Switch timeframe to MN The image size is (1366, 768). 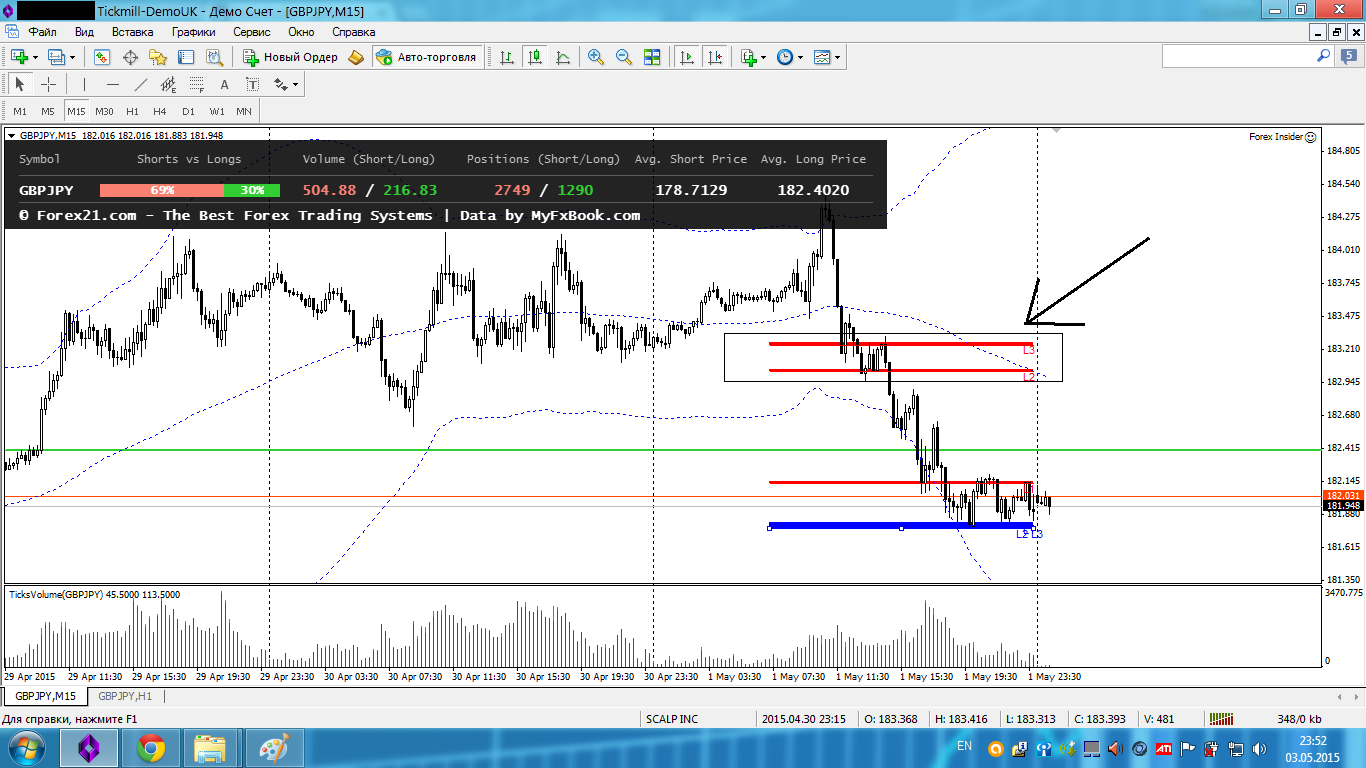click(244, 111)
